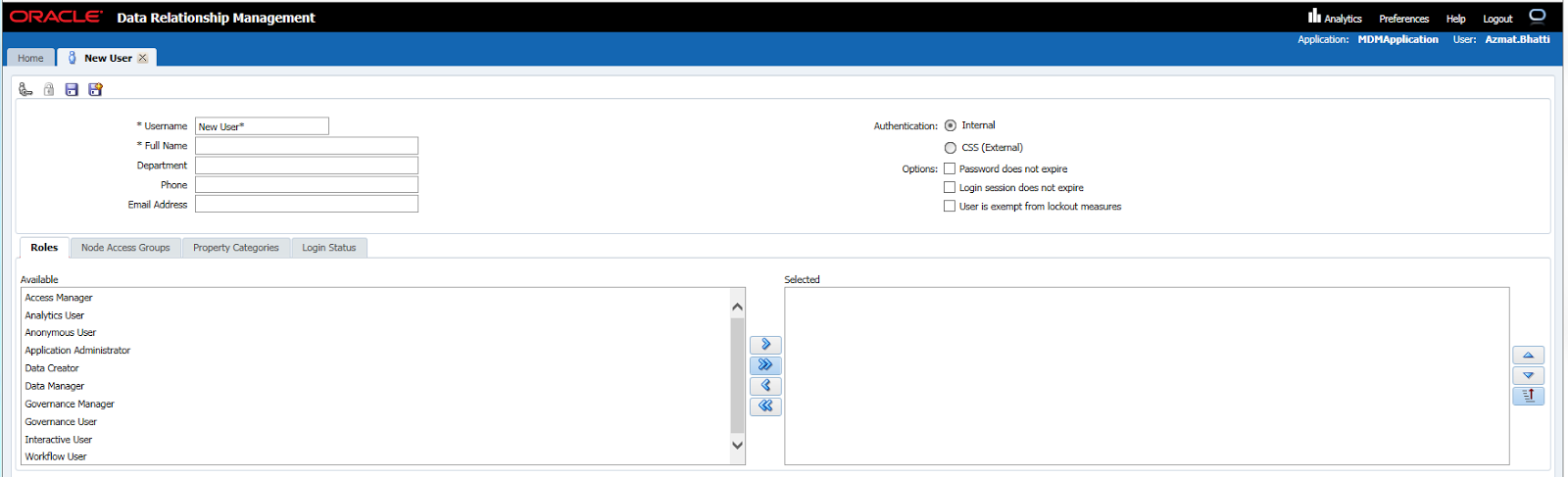
Task: Open the Help link
Action: [x=1455, y=19]
